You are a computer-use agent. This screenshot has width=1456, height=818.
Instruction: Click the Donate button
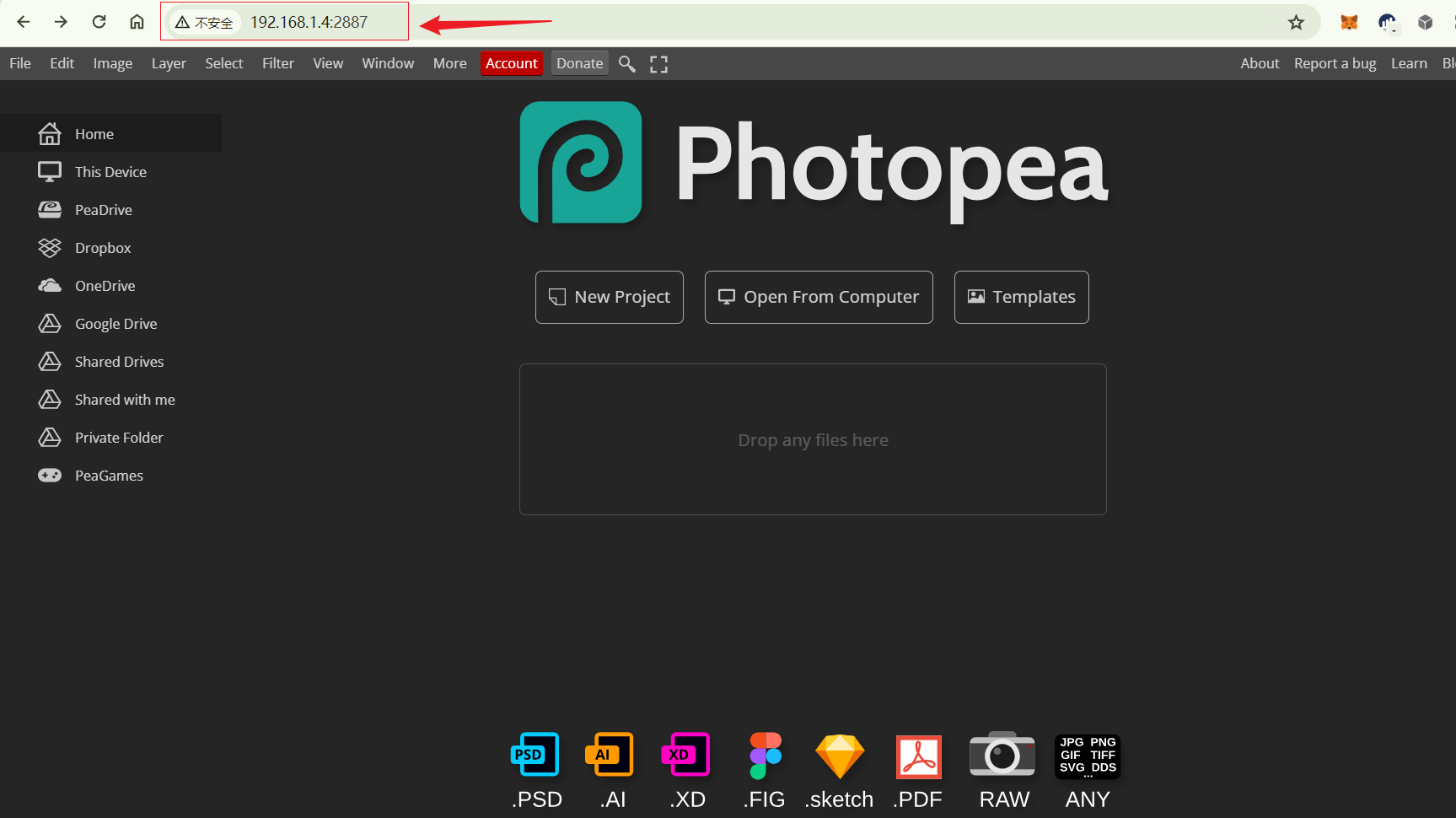tap(580, 63)
